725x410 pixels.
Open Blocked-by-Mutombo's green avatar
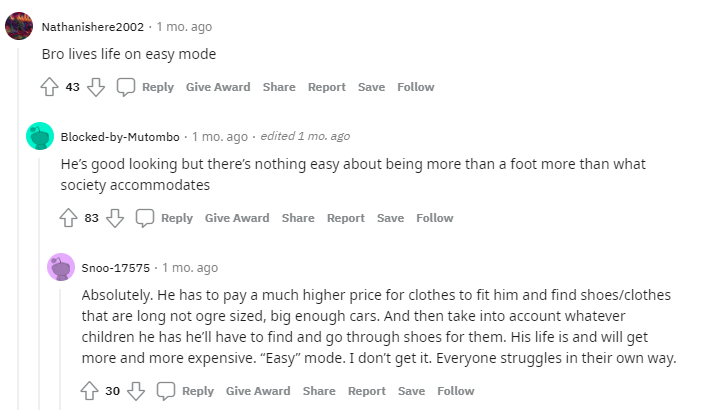(x=40, y=136)
